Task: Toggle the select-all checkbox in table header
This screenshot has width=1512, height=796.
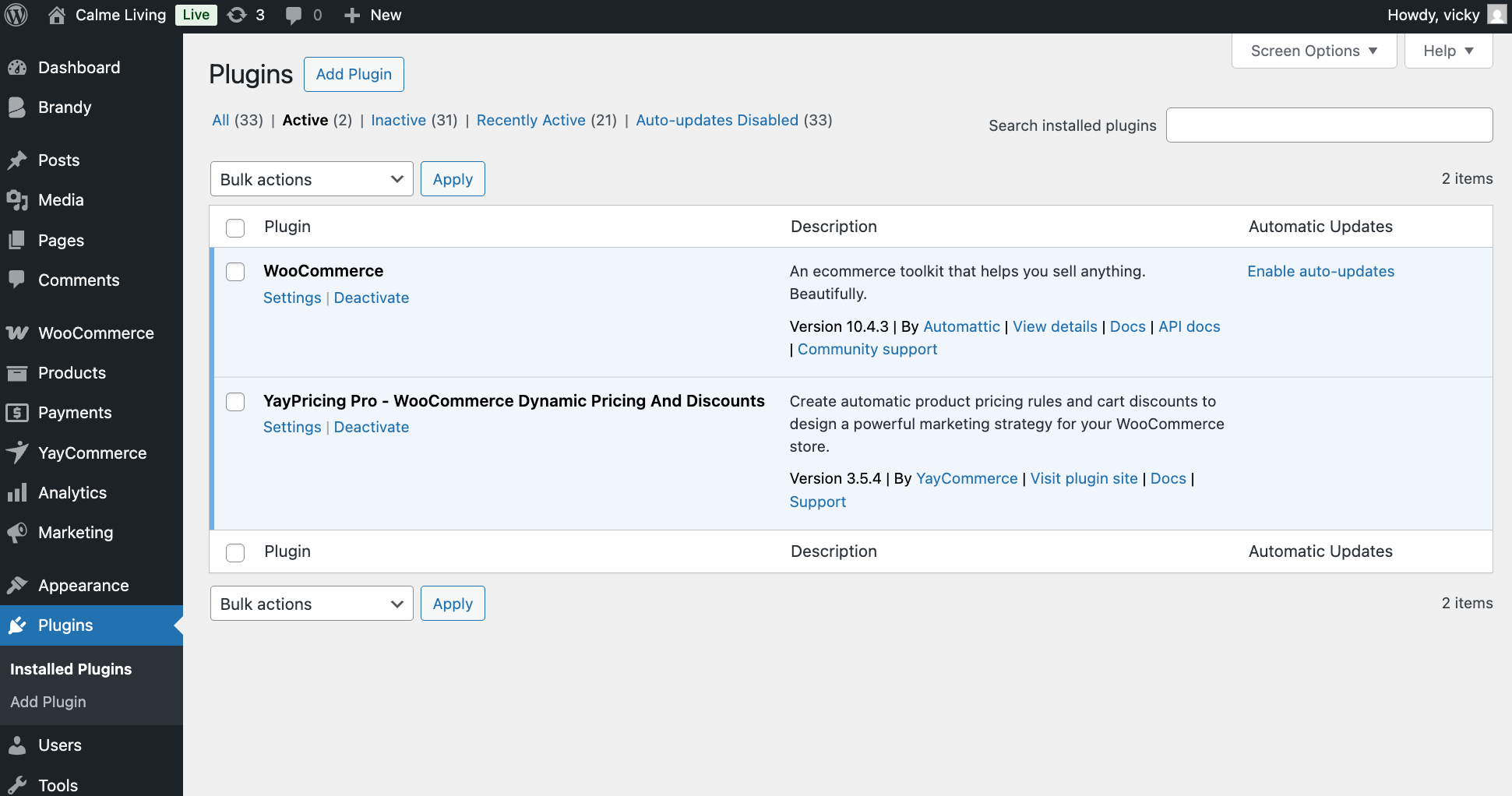Action: (235, 227)
